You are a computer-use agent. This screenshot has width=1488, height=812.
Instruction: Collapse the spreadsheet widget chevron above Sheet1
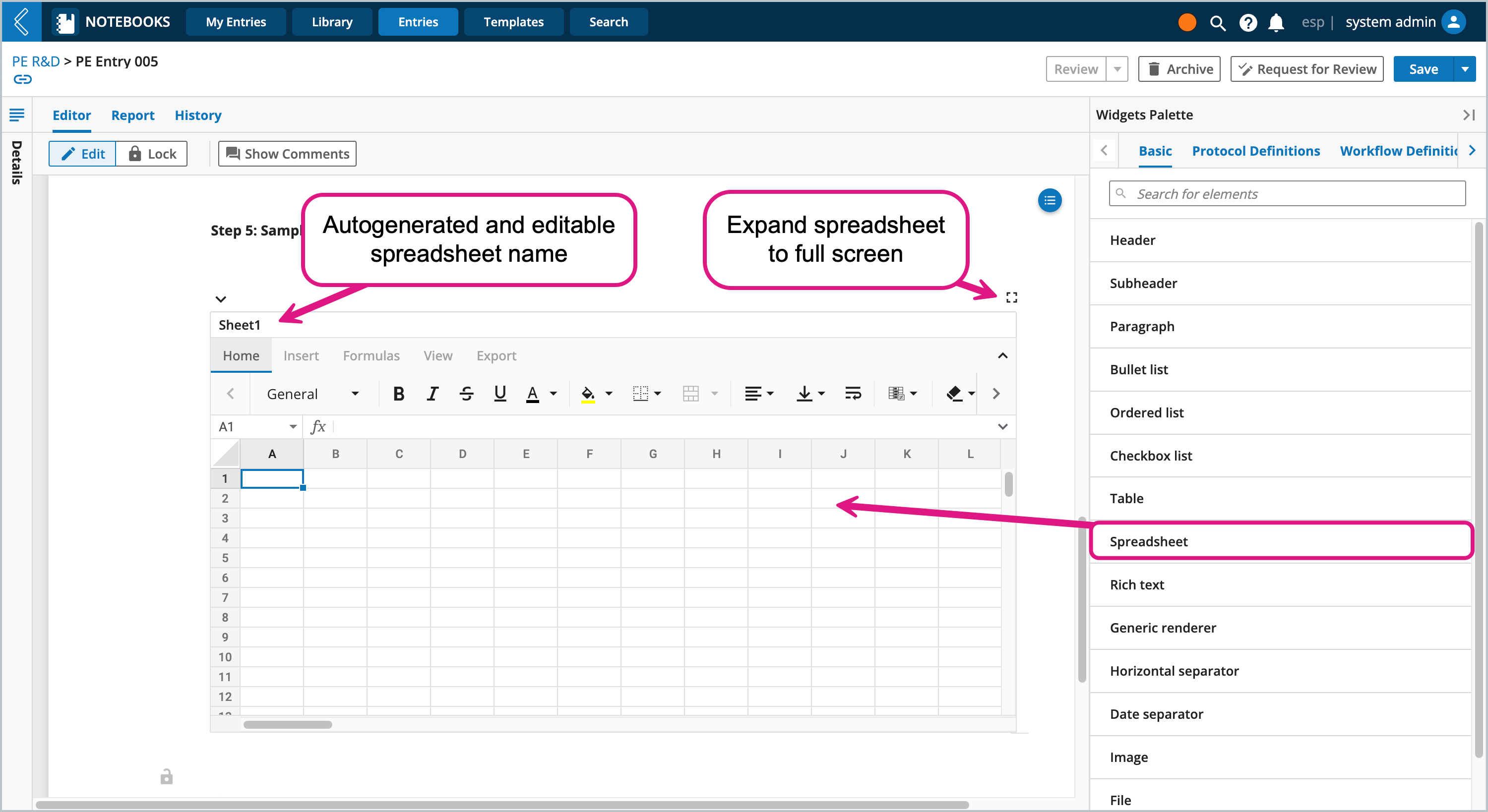pos(221,299)
